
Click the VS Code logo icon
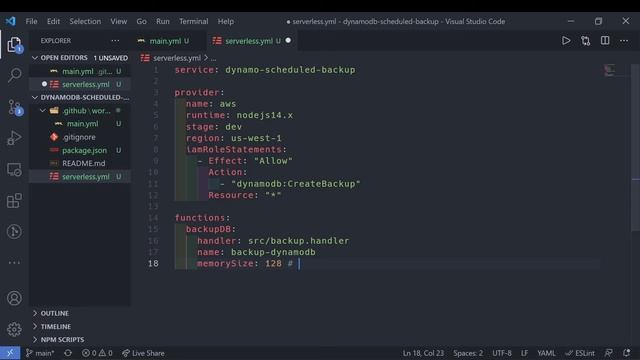coord(11,21)
